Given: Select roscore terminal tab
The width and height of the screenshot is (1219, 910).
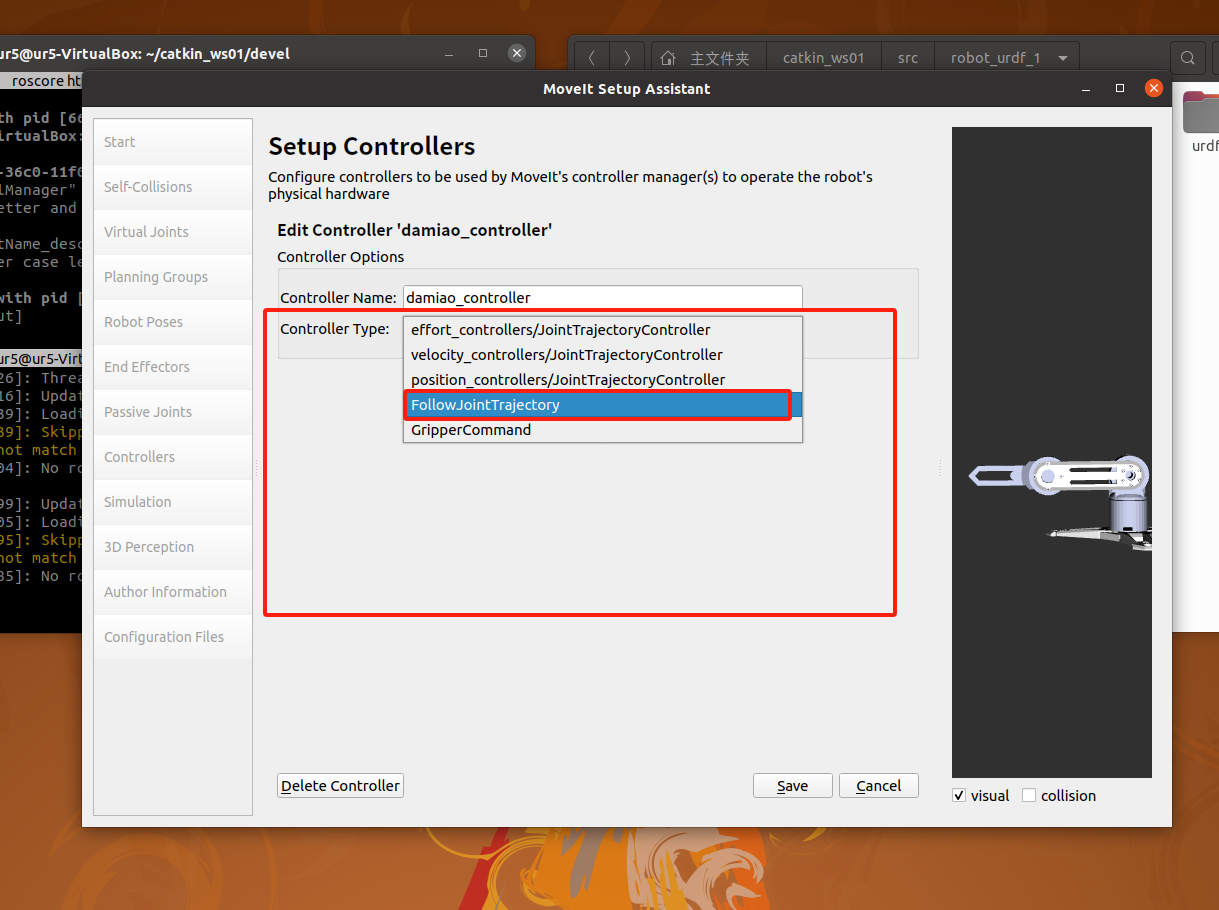Looking at the screenshot, I should 42,81.
